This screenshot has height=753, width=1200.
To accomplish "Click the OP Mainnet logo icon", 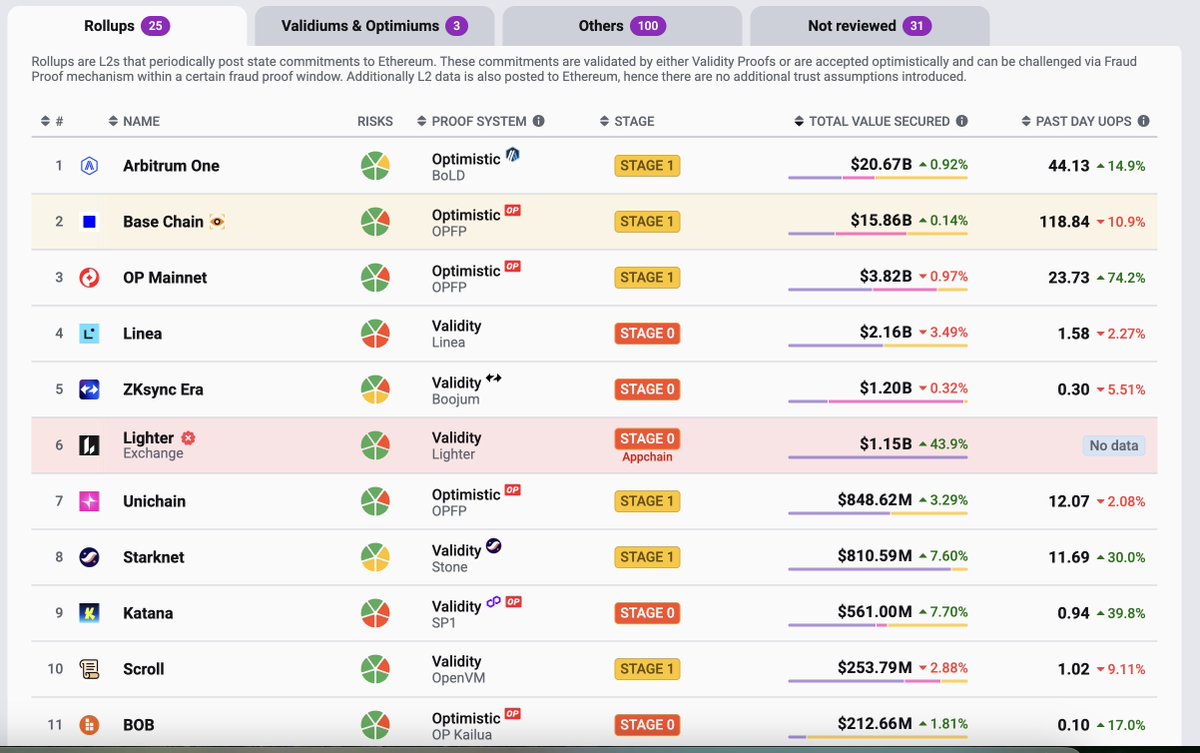I will tap(89, 278).
